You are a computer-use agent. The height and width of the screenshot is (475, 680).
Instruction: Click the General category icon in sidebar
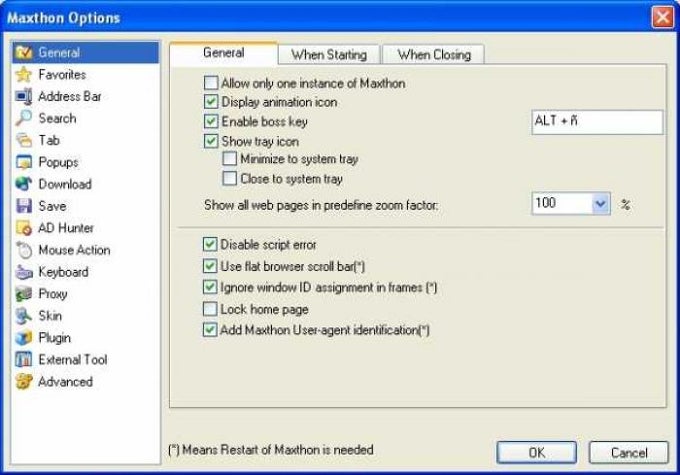[24, 52]
